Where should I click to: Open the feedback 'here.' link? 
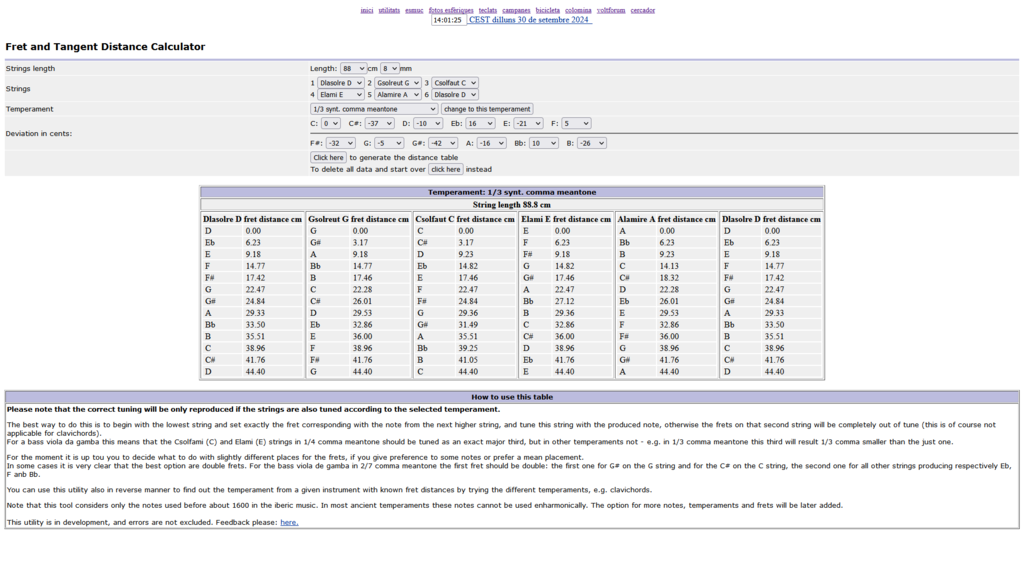click(x=289, y=522)
